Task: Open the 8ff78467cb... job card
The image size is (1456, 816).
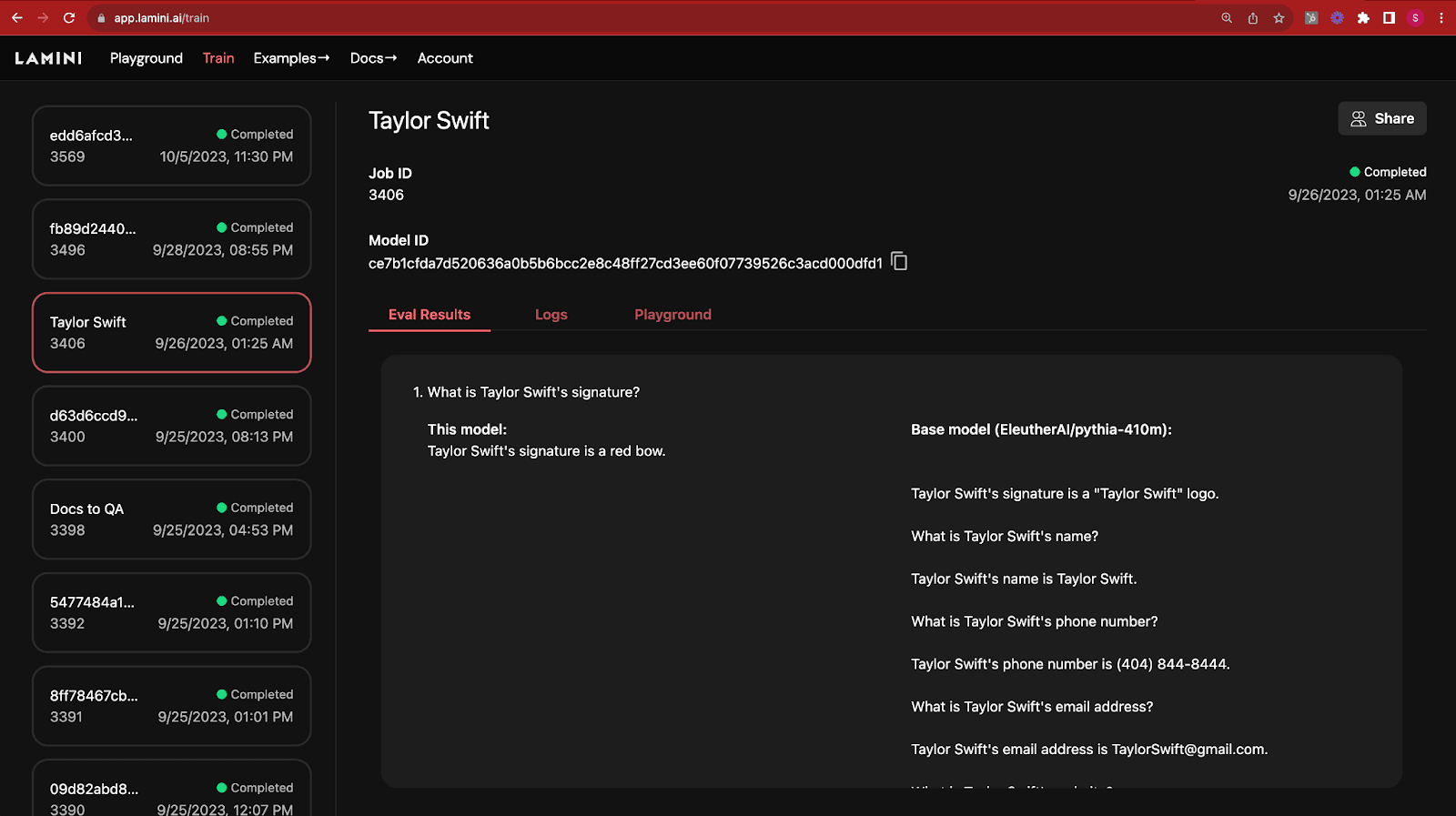Action: (172, 706)
